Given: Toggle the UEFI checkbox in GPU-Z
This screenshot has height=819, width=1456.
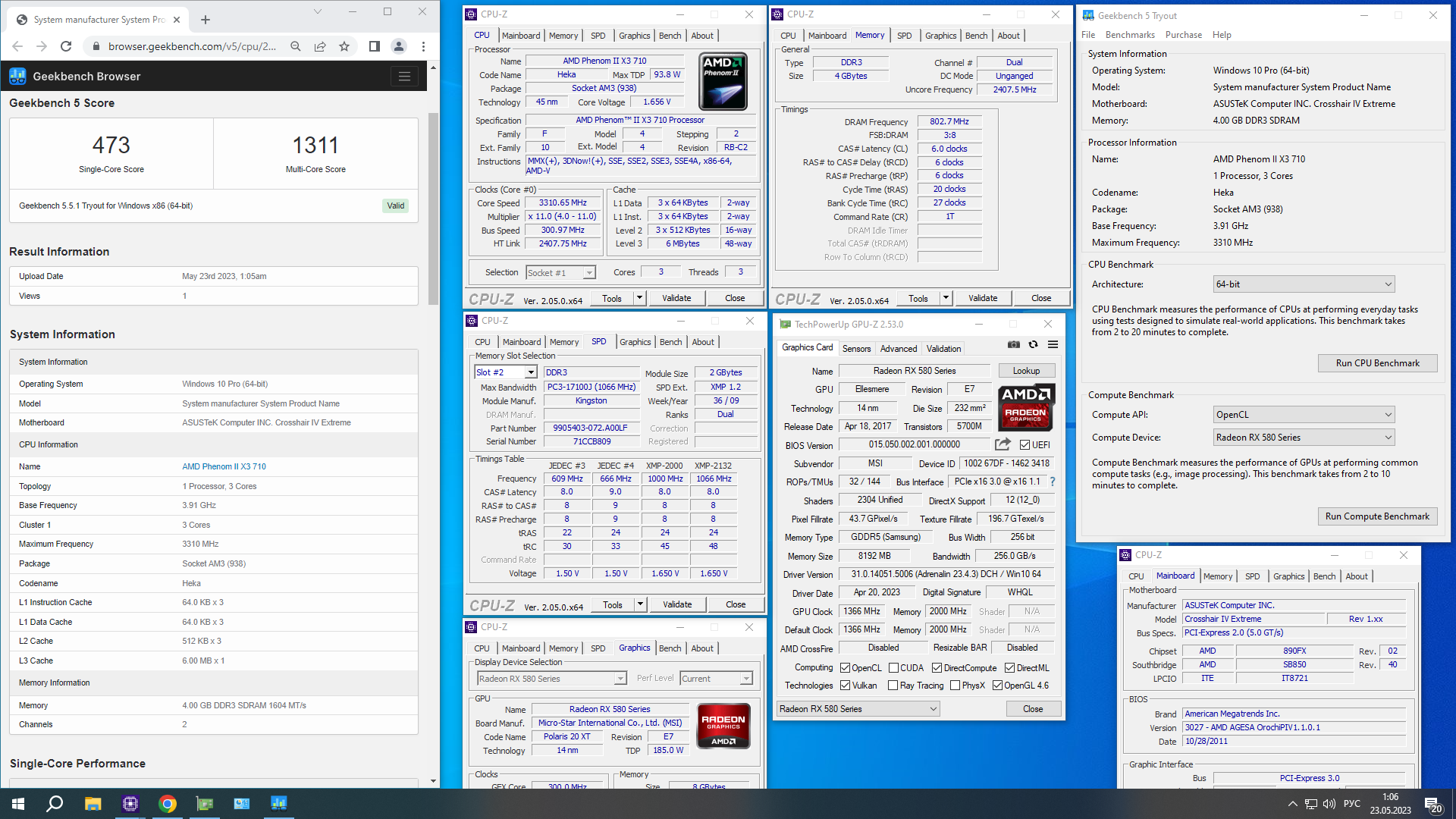Looking at the screenshot, I should [x=1025, y=445].
